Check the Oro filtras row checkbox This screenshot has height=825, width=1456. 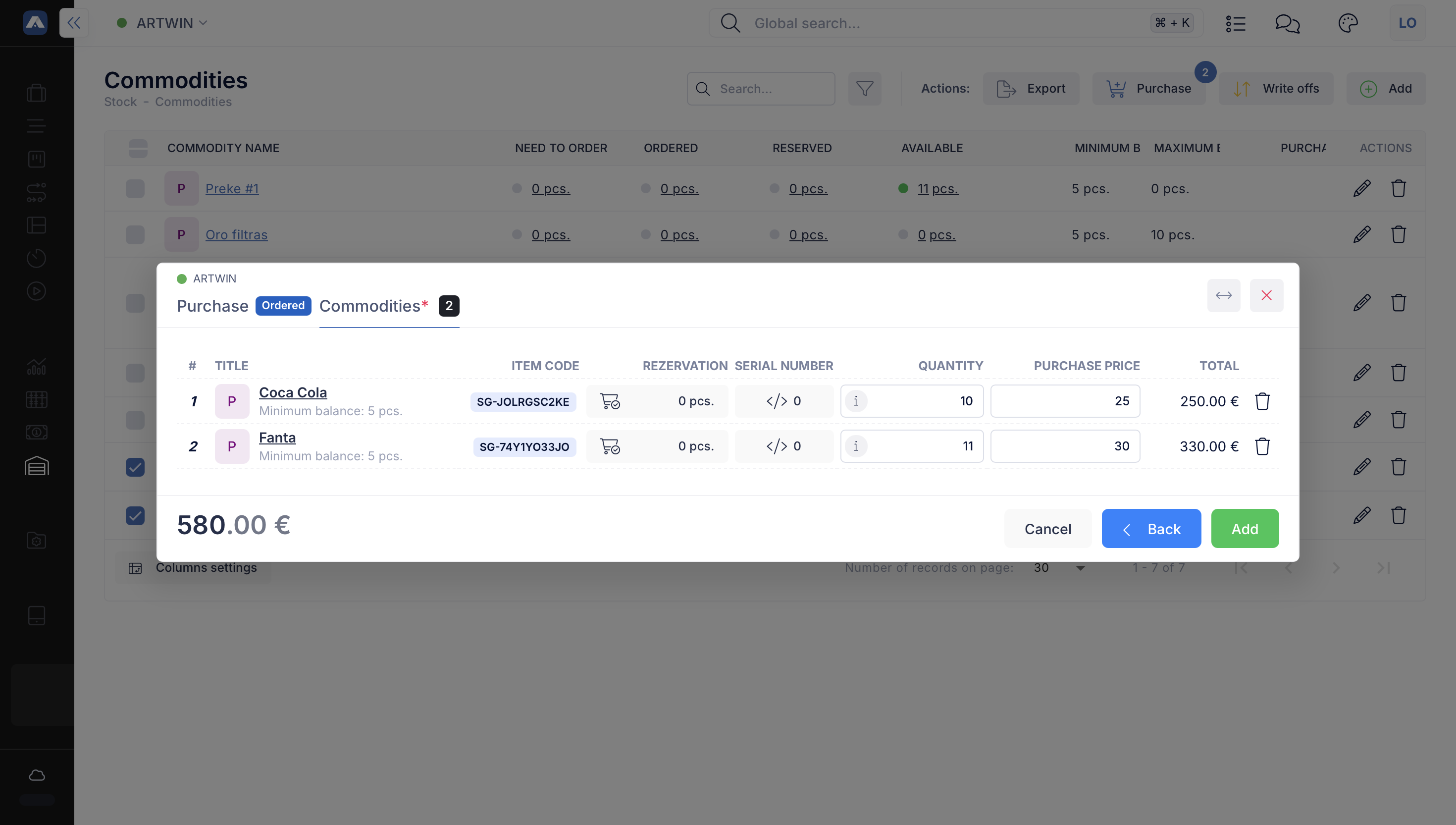[x=135, y=234]
